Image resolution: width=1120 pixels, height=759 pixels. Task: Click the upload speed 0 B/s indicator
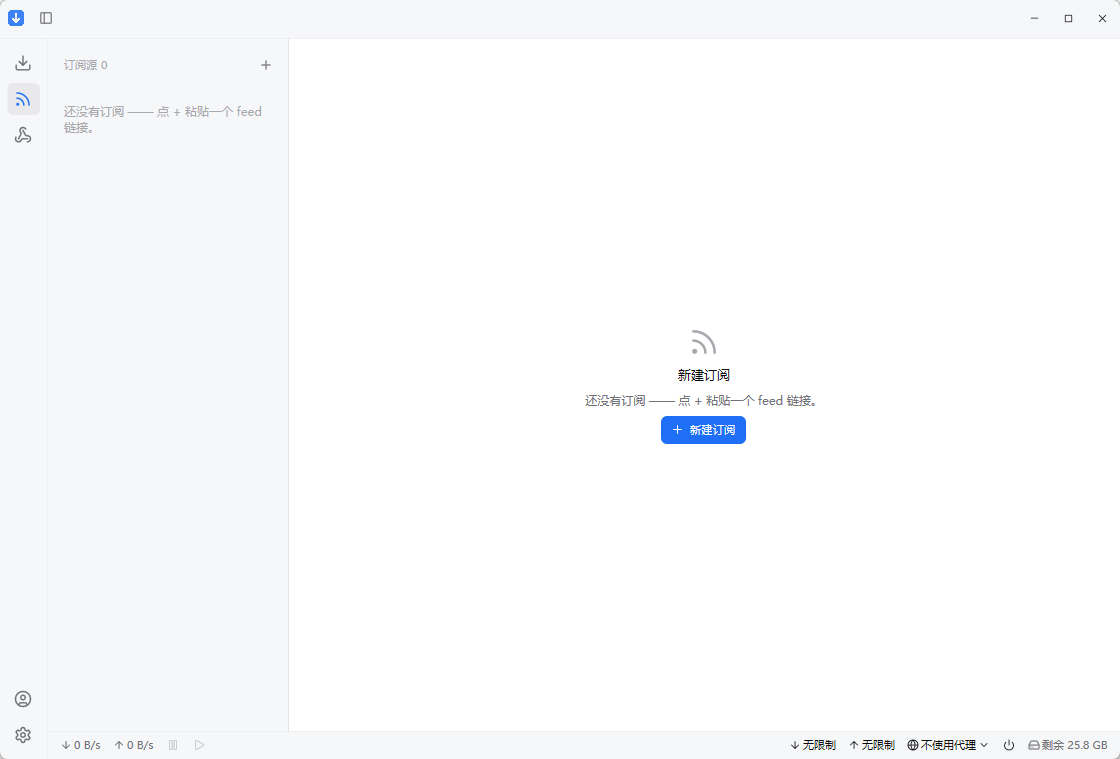[x=134, y=745]
